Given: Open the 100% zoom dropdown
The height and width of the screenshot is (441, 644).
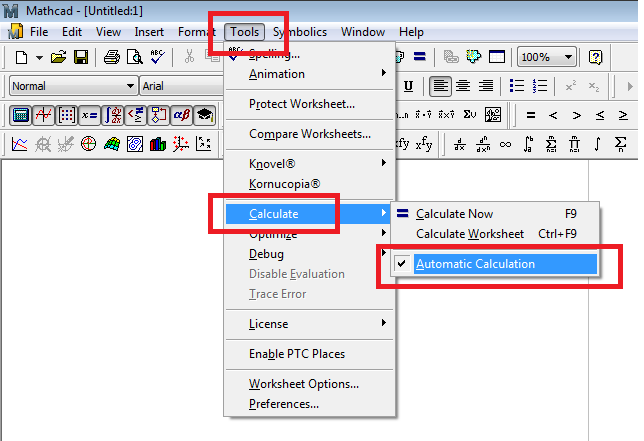Looking at the screenshot, I should [568, 57].
